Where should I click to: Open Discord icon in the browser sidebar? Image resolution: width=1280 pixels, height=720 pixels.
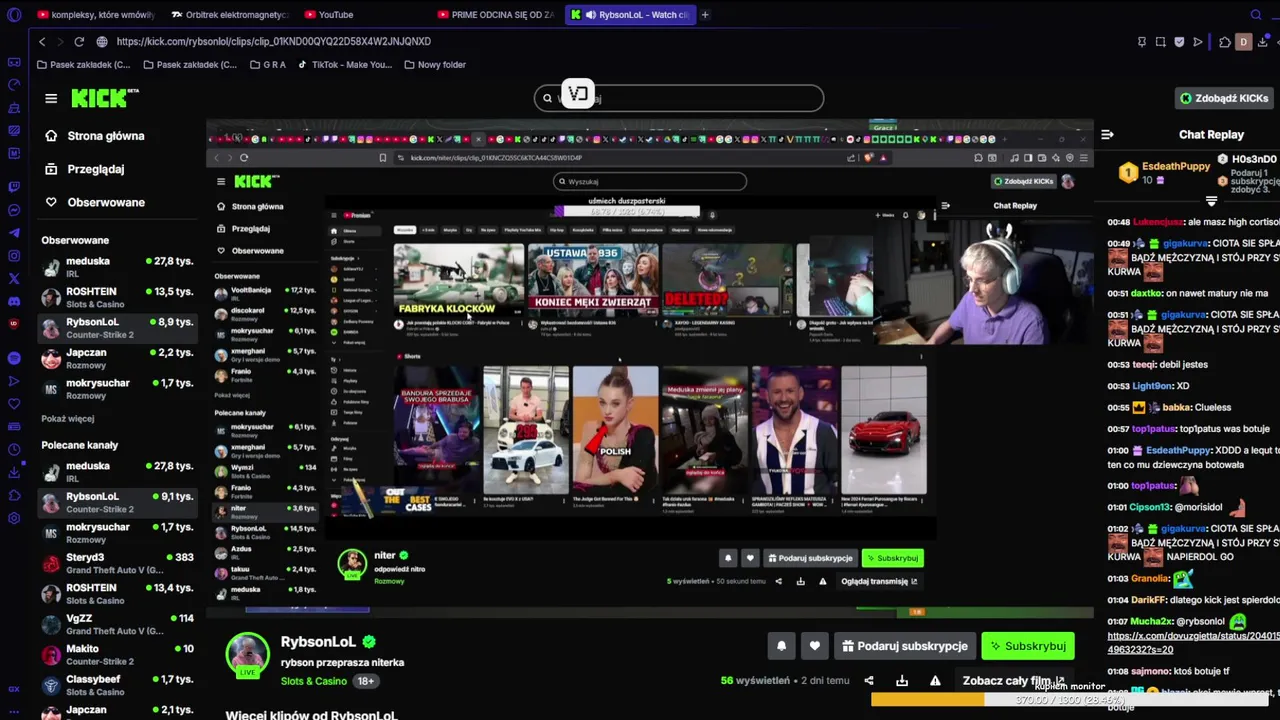pyautogui.click(x=14, y=301)
